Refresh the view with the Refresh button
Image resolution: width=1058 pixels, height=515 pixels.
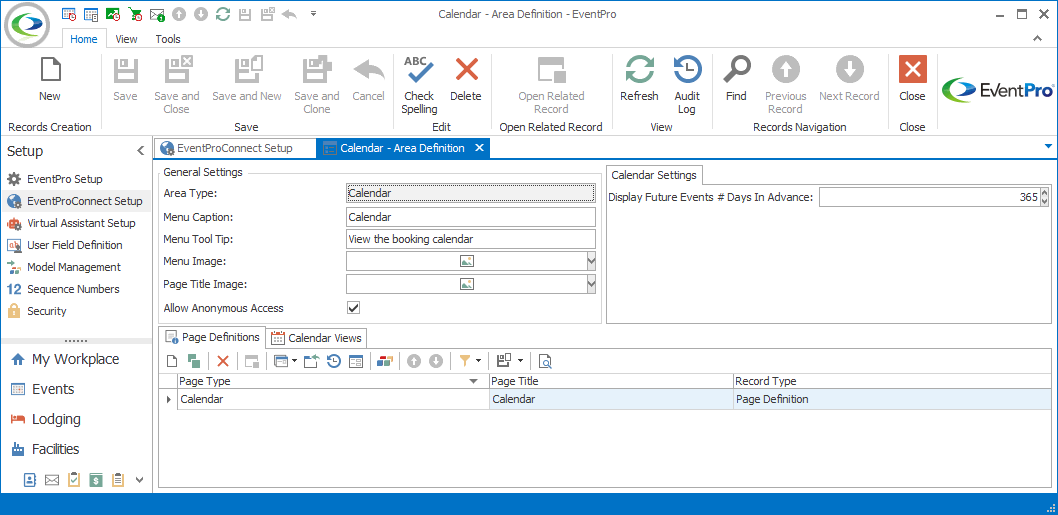point(639,80)
